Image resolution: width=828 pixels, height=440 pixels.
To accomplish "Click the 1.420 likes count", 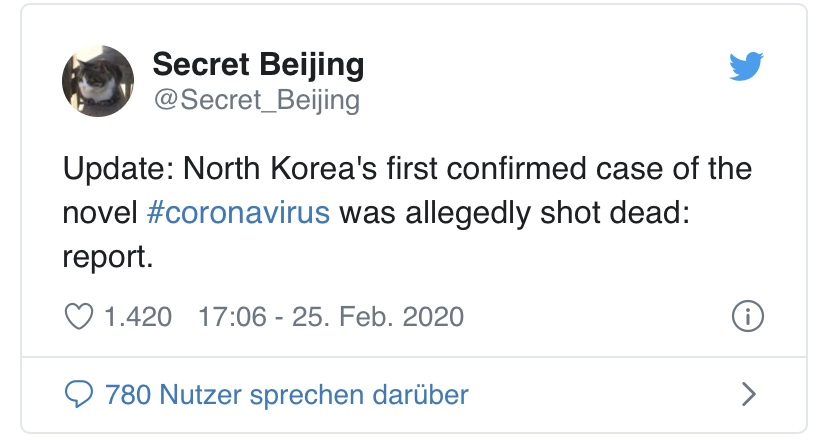I will point(138,317).
